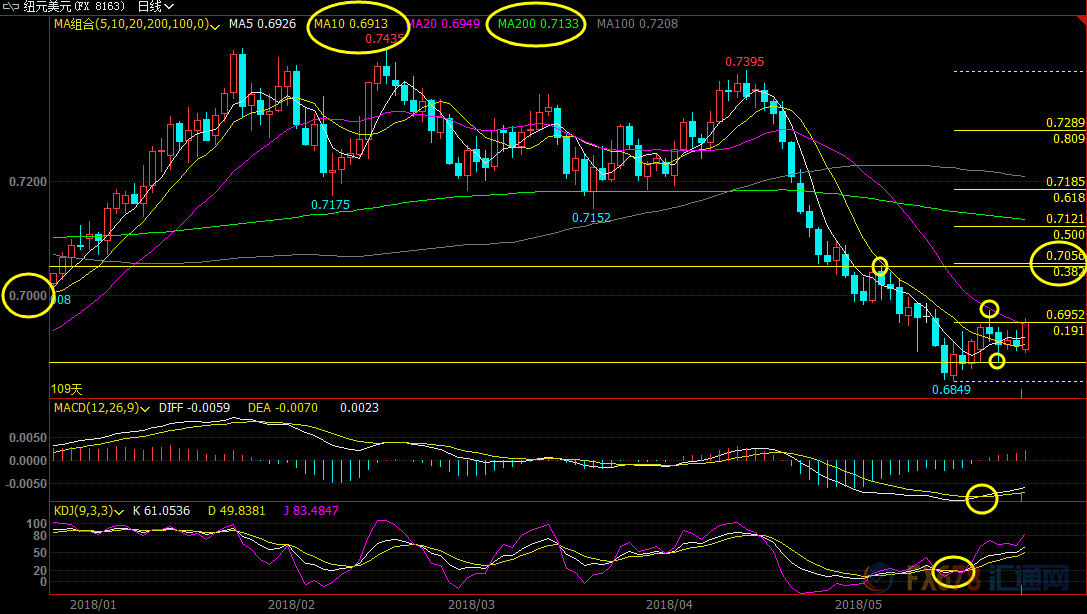Viewport: 1087px width, 614px height.
Task: Click the 0.7435 high price marker
Action: tap(385, 39)
